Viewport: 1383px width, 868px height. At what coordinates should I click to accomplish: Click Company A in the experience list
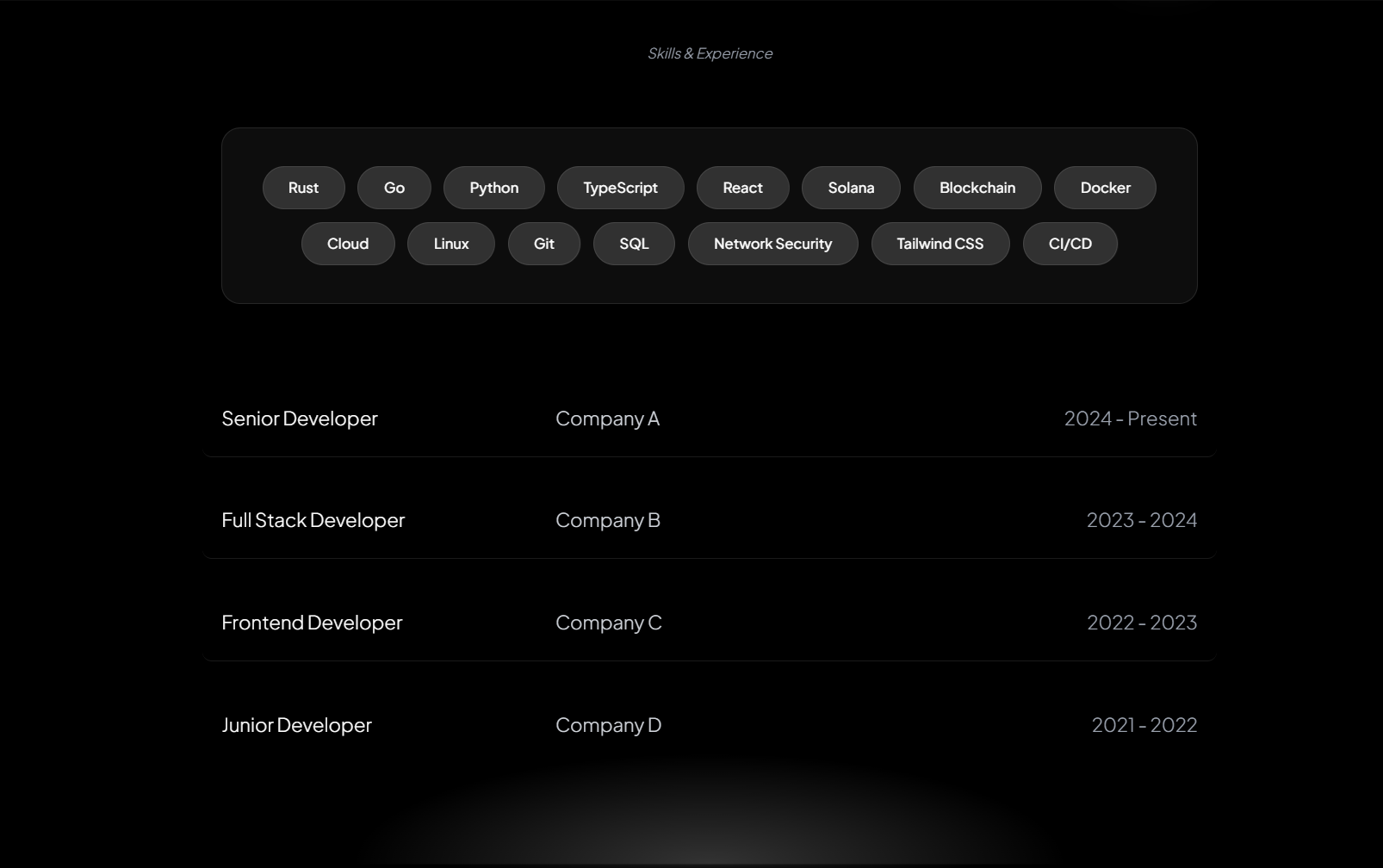click(x=607, y=418)
